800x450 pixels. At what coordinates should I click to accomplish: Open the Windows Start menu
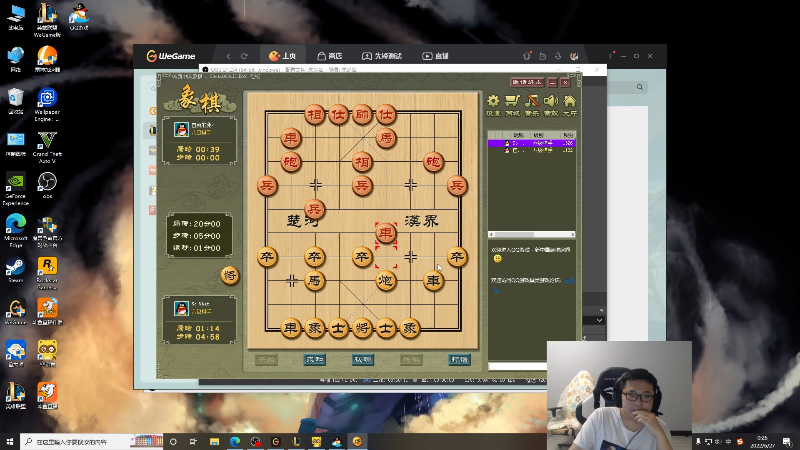tap(10, 441)
